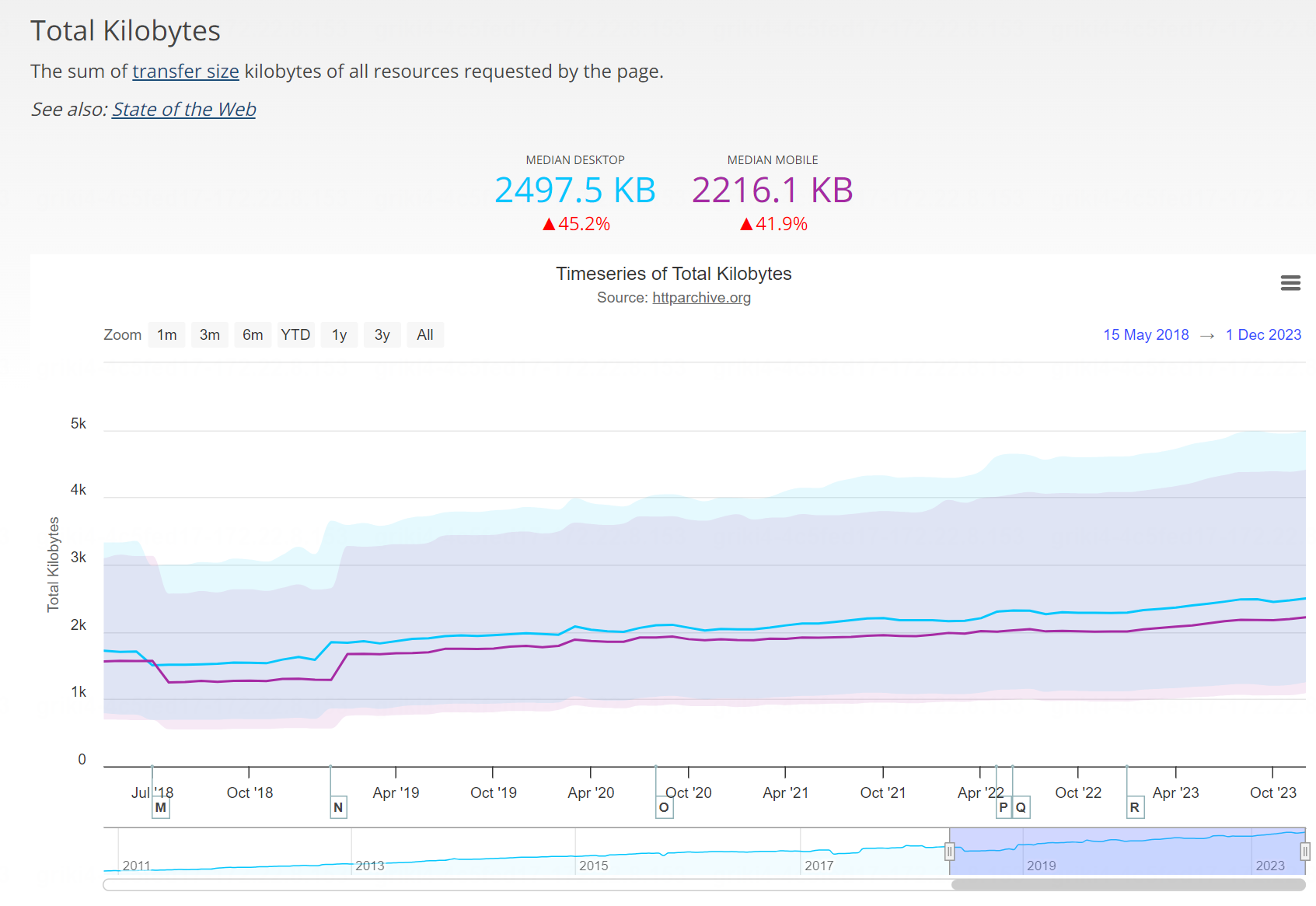Click the desktop 45.2% change indicator
This screenshot has width=1316, height=906.
point(576,224)
